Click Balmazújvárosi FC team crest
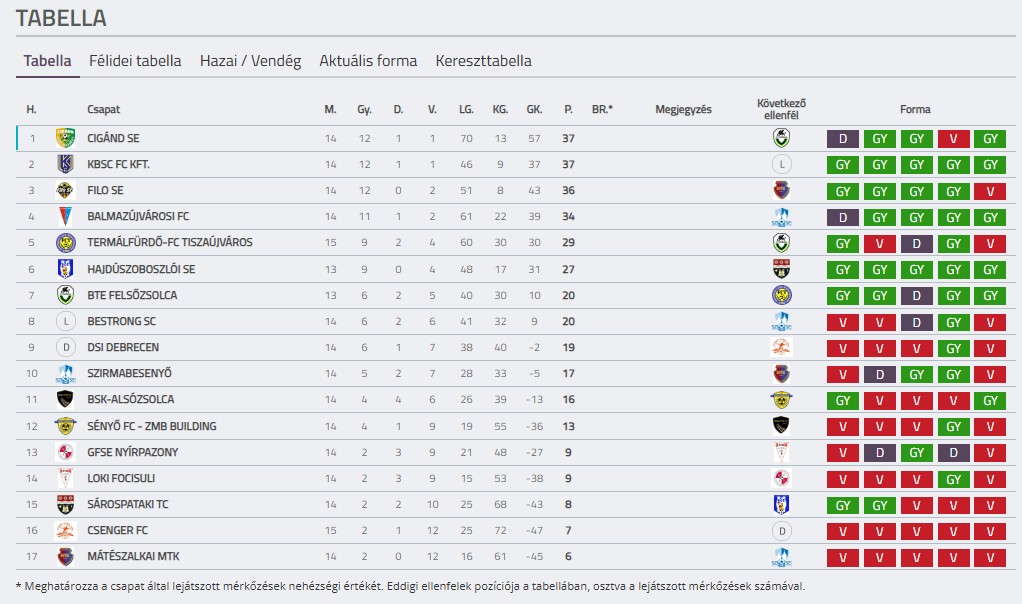 pyautogui.click(x=65, y=216)
